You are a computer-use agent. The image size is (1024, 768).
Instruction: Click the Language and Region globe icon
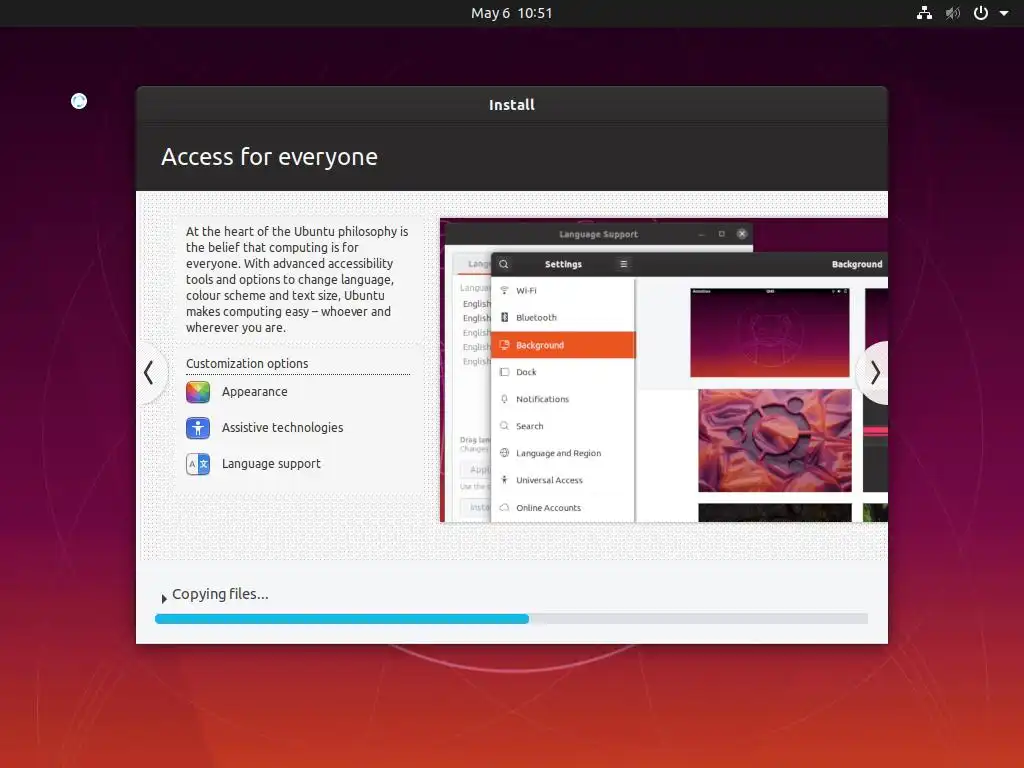tap(504, 453)
